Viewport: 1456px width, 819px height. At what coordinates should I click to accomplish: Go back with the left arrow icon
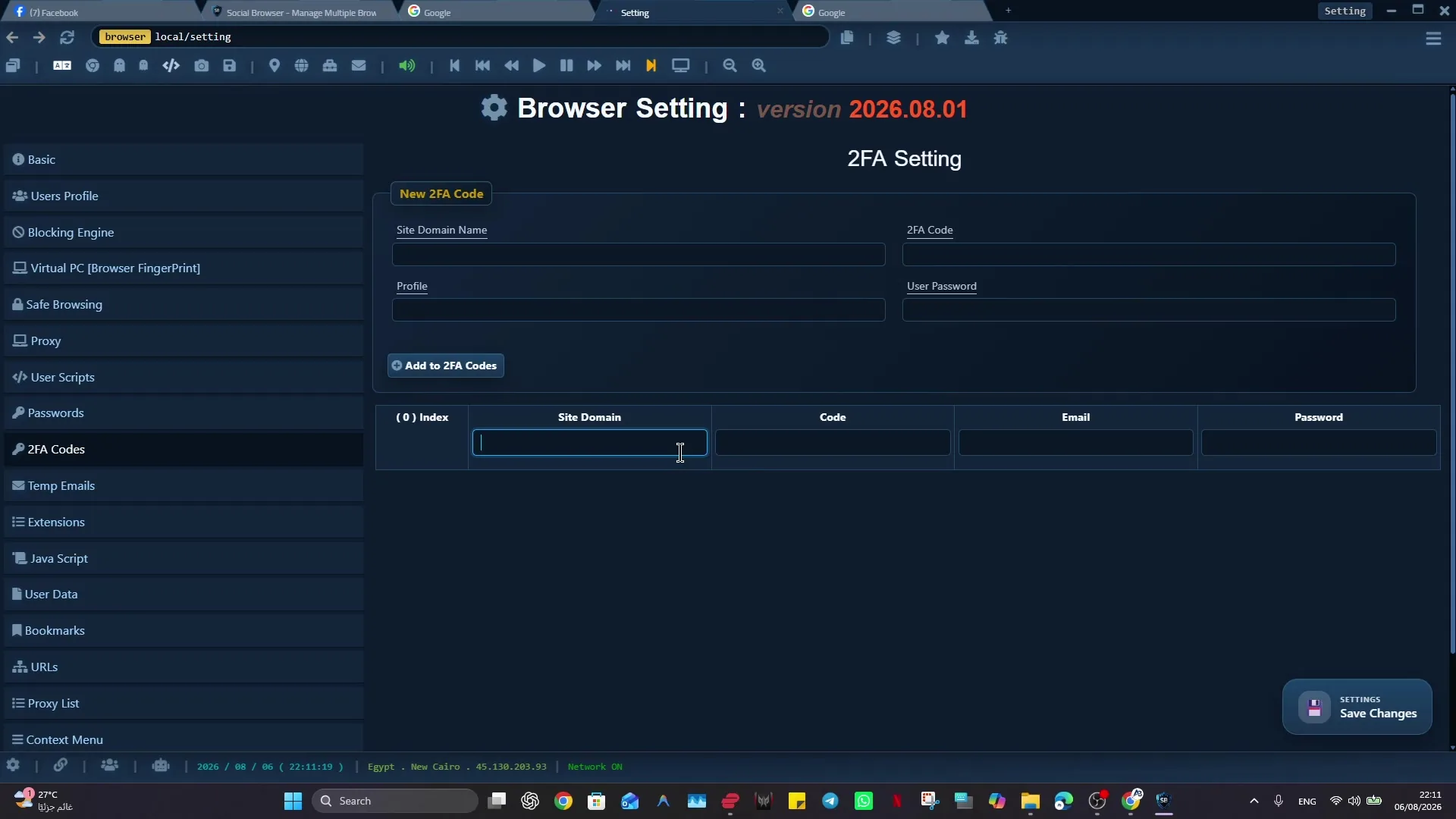[12, 37]
